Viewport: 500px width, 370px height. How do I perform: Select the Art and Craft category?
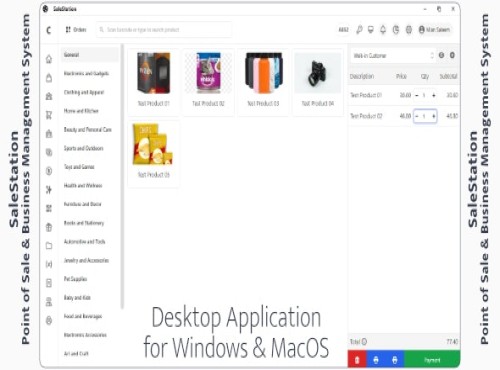(76, 353)
